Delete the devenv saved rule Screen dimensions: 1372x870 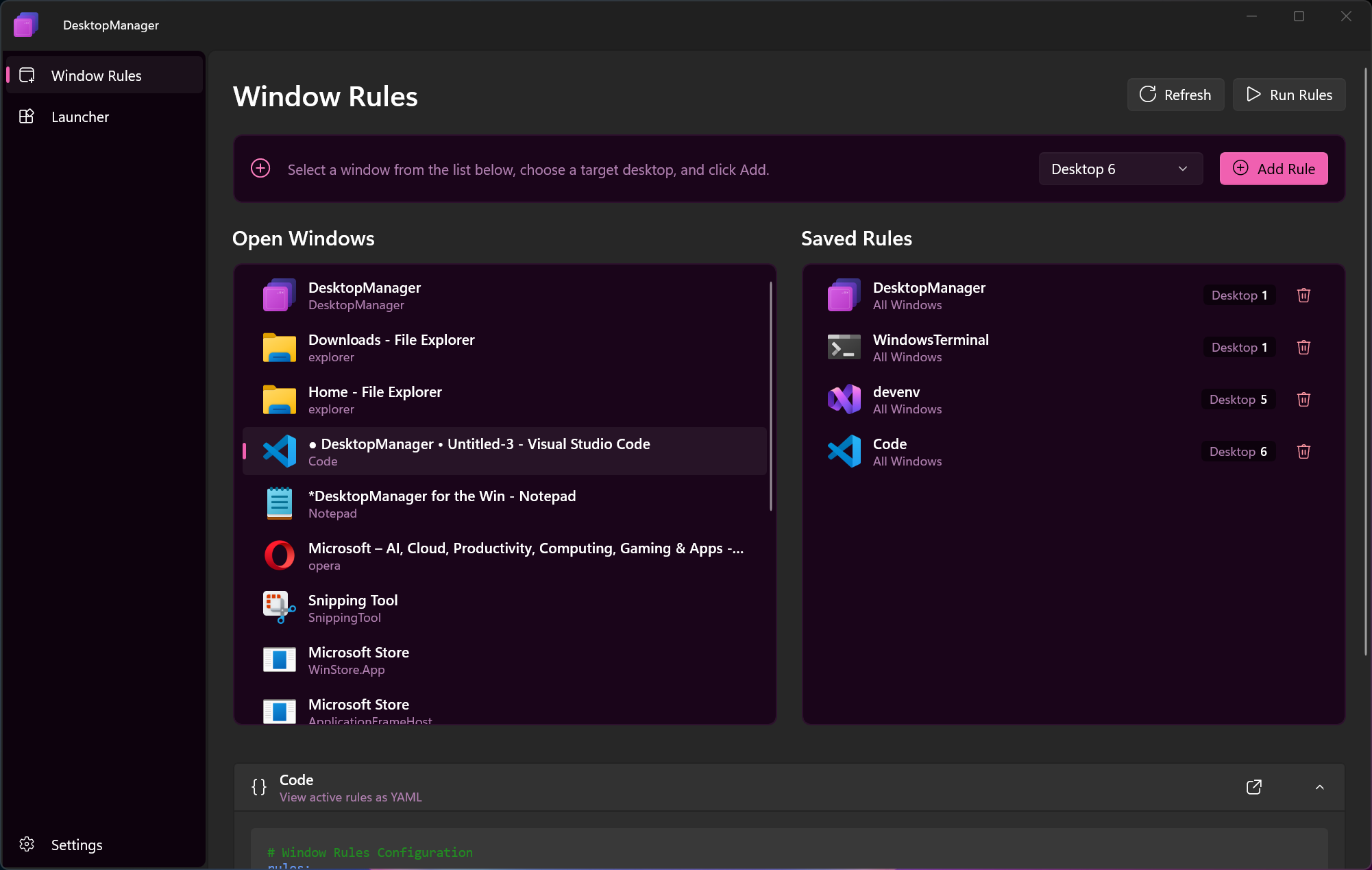pos(1303,399)
